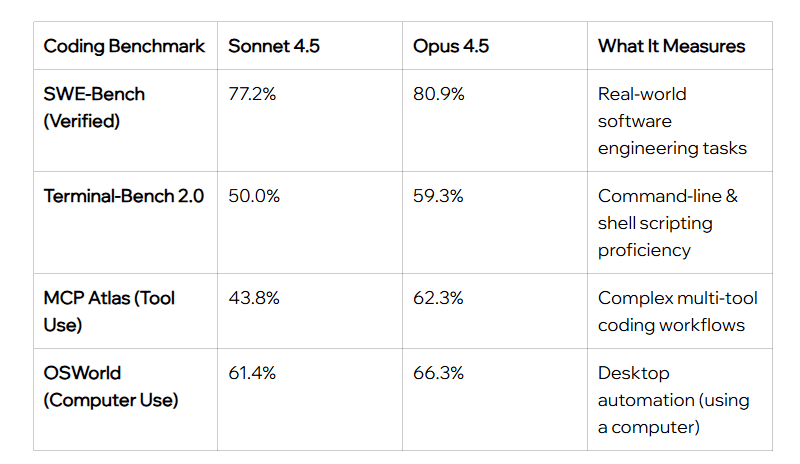800x464 pixels.
Task: Click the Sonnet 4.5 column header
Action: coord(274,46)
